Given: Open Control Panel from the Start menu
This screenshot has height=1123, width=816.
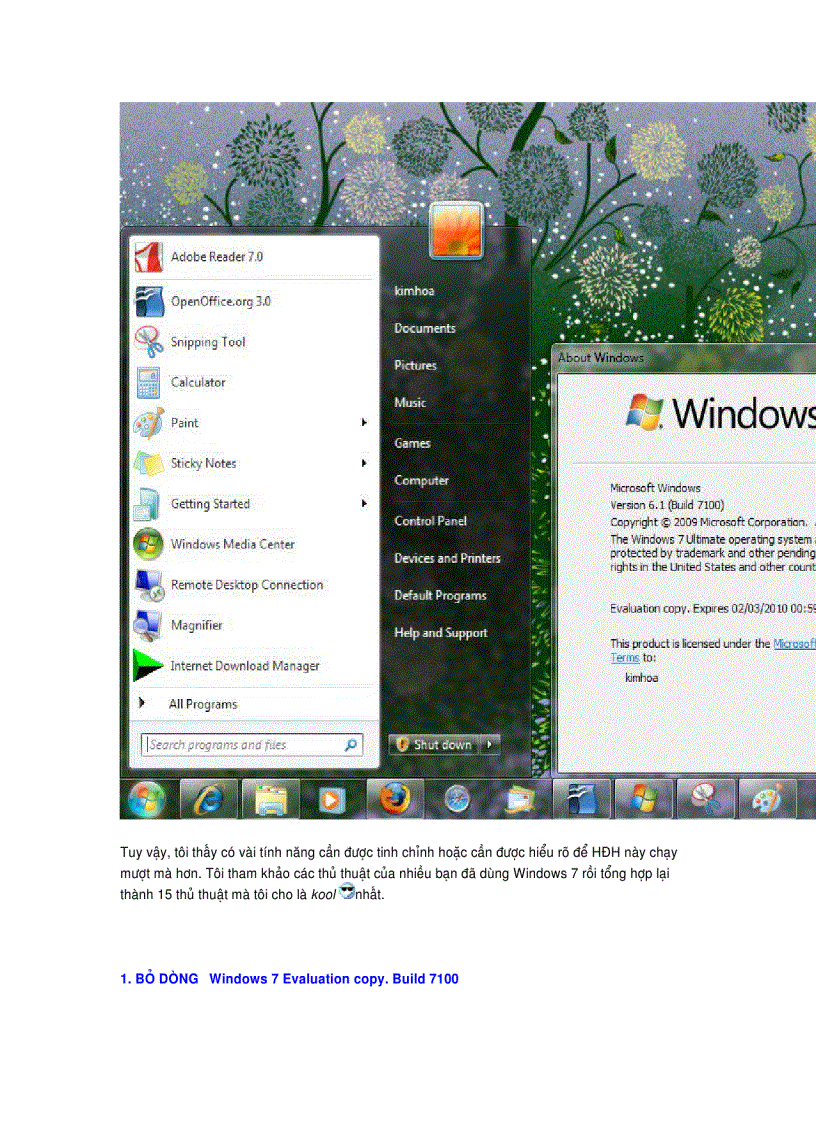Looking at the screenshot, I should tap(430, 521).
